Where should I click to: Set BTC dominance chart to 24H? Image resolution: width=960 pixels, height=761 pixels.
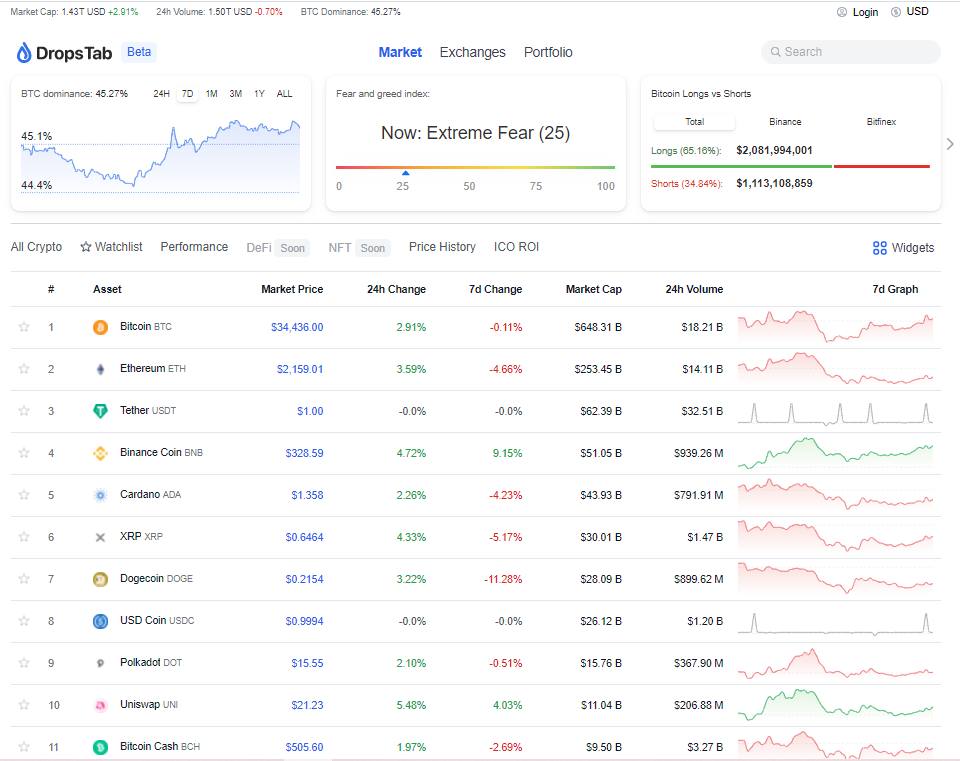[x=162, y=94]
